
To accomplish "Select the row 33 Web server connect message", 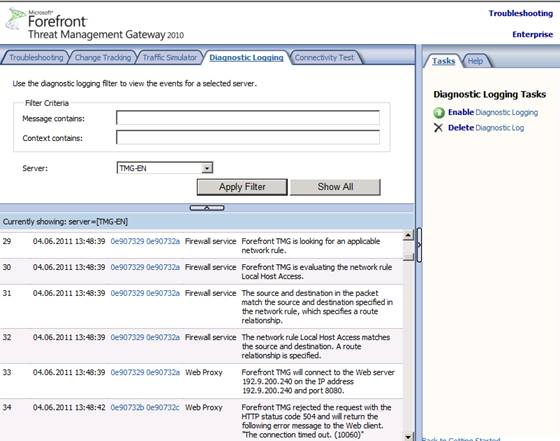I will click(x=318, y=381).
